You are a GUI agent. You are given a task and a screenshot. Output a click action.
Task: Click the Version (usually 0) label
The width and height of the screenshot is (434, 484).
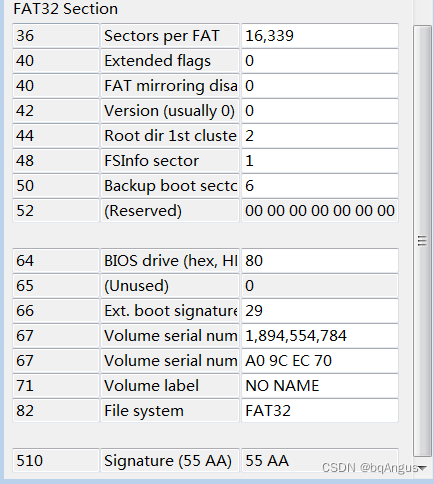coord(170,111)
